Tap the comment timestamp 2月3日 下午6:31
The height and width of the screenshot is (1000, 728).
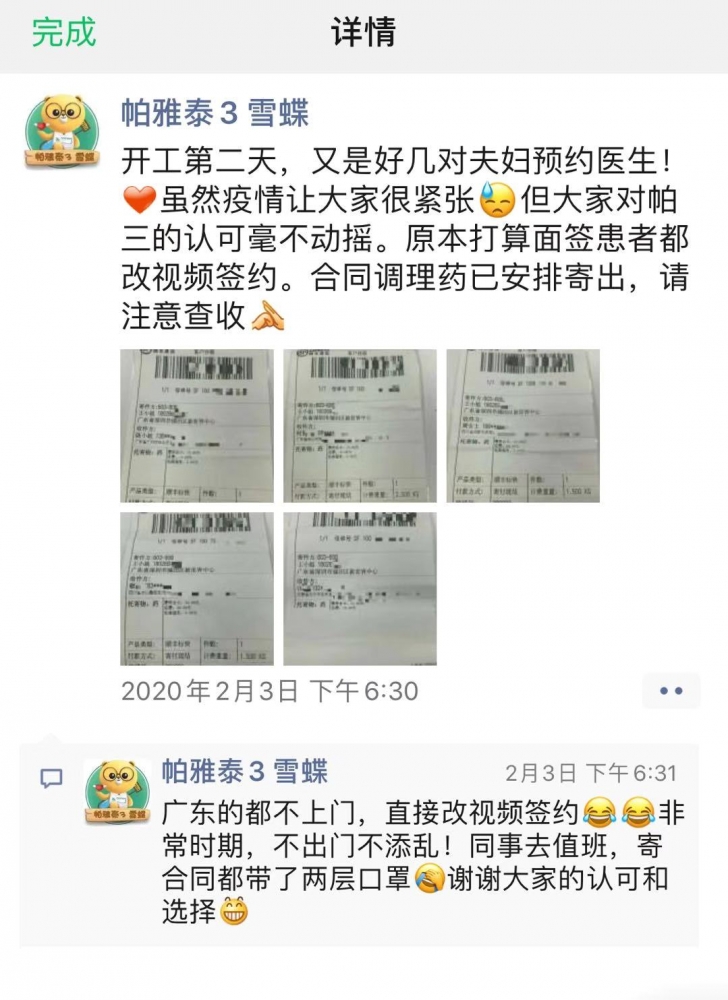[x=591, y=773]
